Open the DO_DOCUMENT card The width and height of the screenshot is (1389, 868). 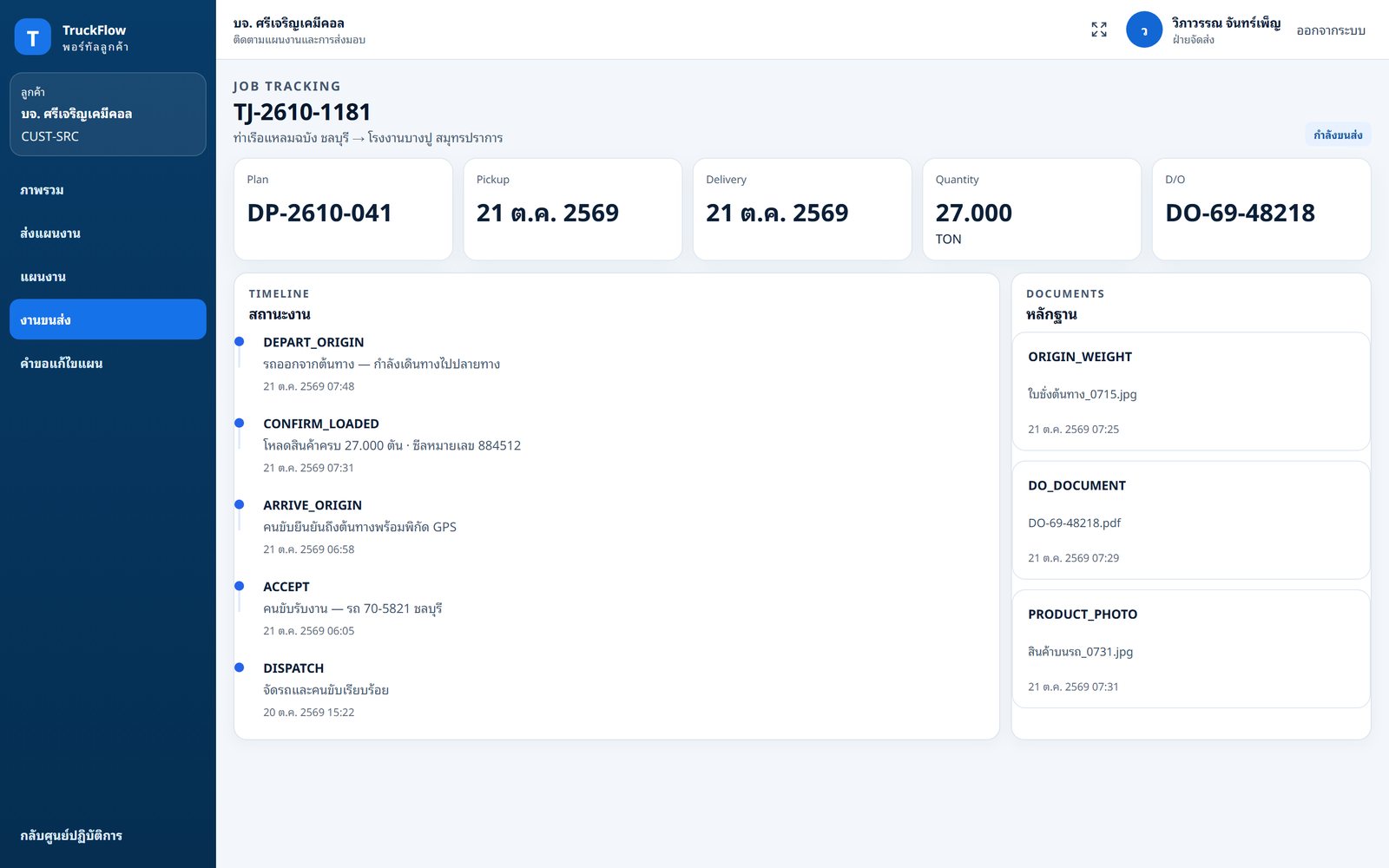pos(1191,520)
